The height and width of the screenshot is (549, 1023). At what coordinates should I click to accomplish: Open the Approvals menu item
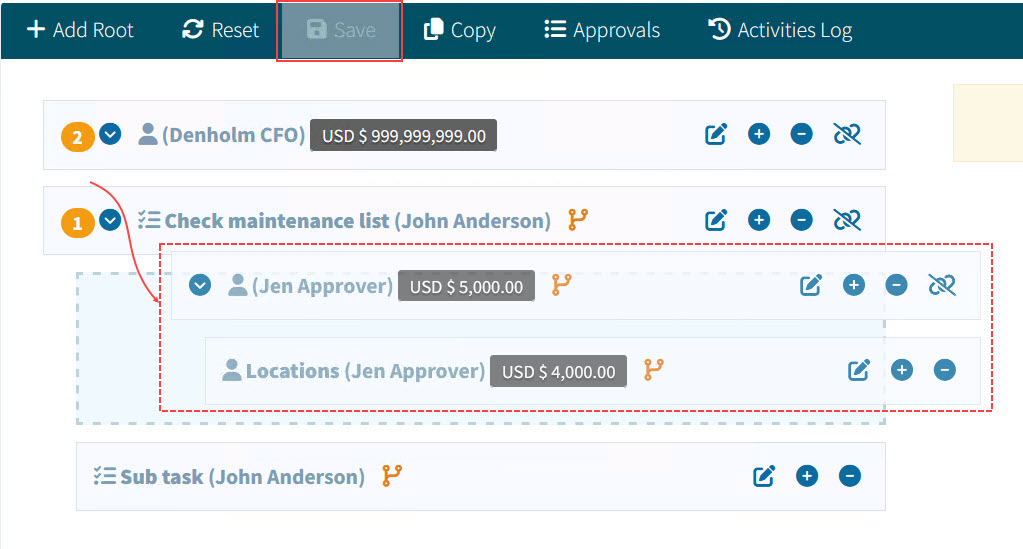(602, 30)
